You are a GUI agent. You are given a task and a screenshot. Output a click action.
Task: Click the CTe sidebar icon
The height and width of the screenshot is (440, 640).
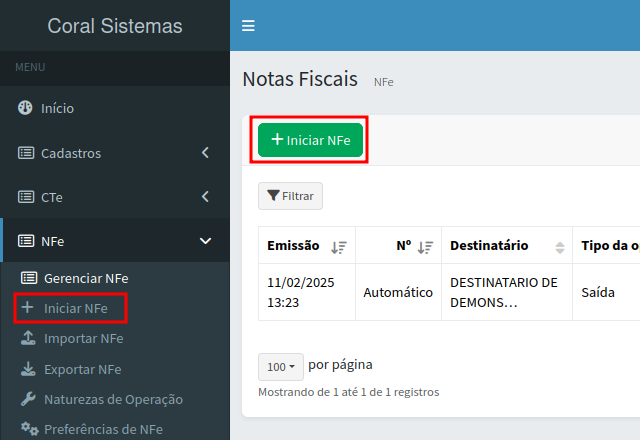pos(26,197)
